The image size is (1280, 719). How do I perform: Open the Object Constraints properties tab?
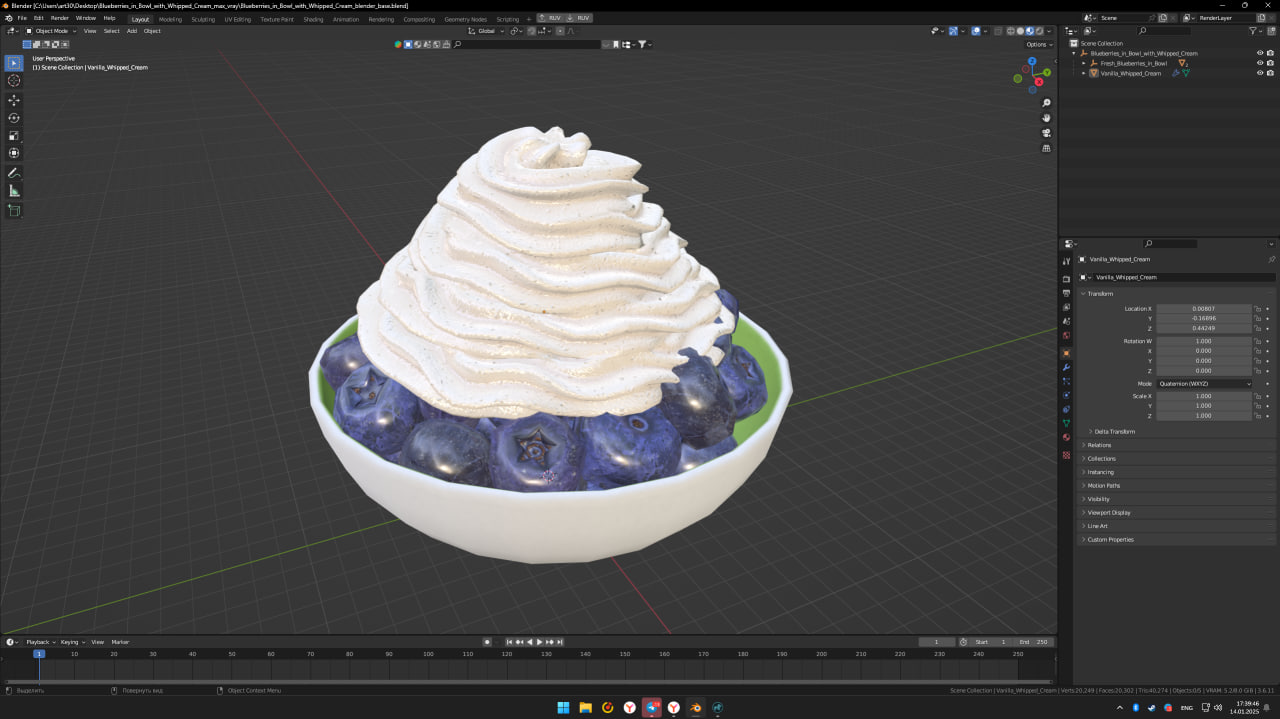click(x=1066, y=409)
